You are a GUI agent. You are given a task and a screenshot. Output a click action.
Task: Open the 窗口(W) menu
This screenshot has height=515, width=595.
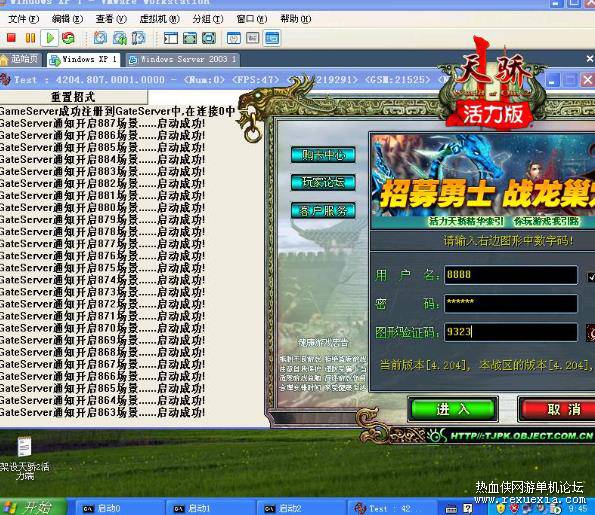(252, 19)
